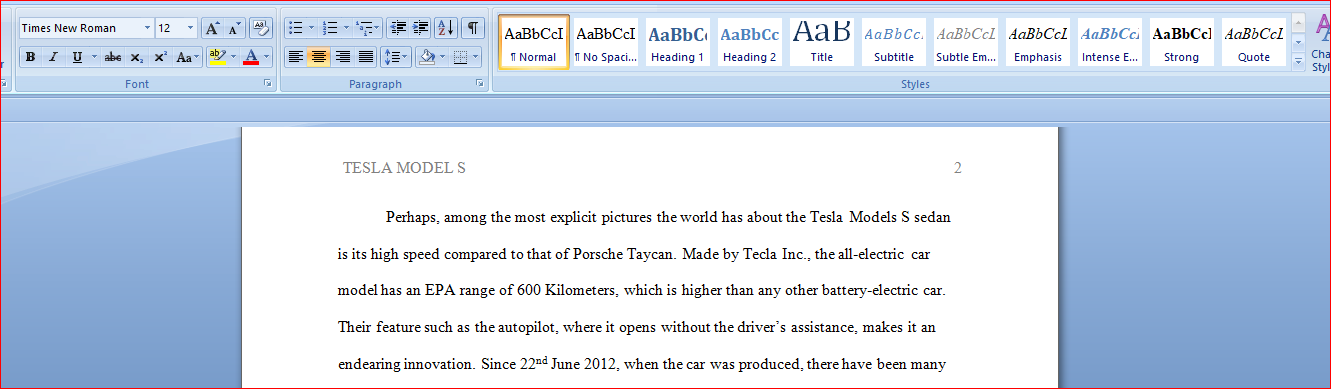Open numbering library dropdown arrow
Viewport: 1331px width, 389px height.
click(x=347, y=28)
